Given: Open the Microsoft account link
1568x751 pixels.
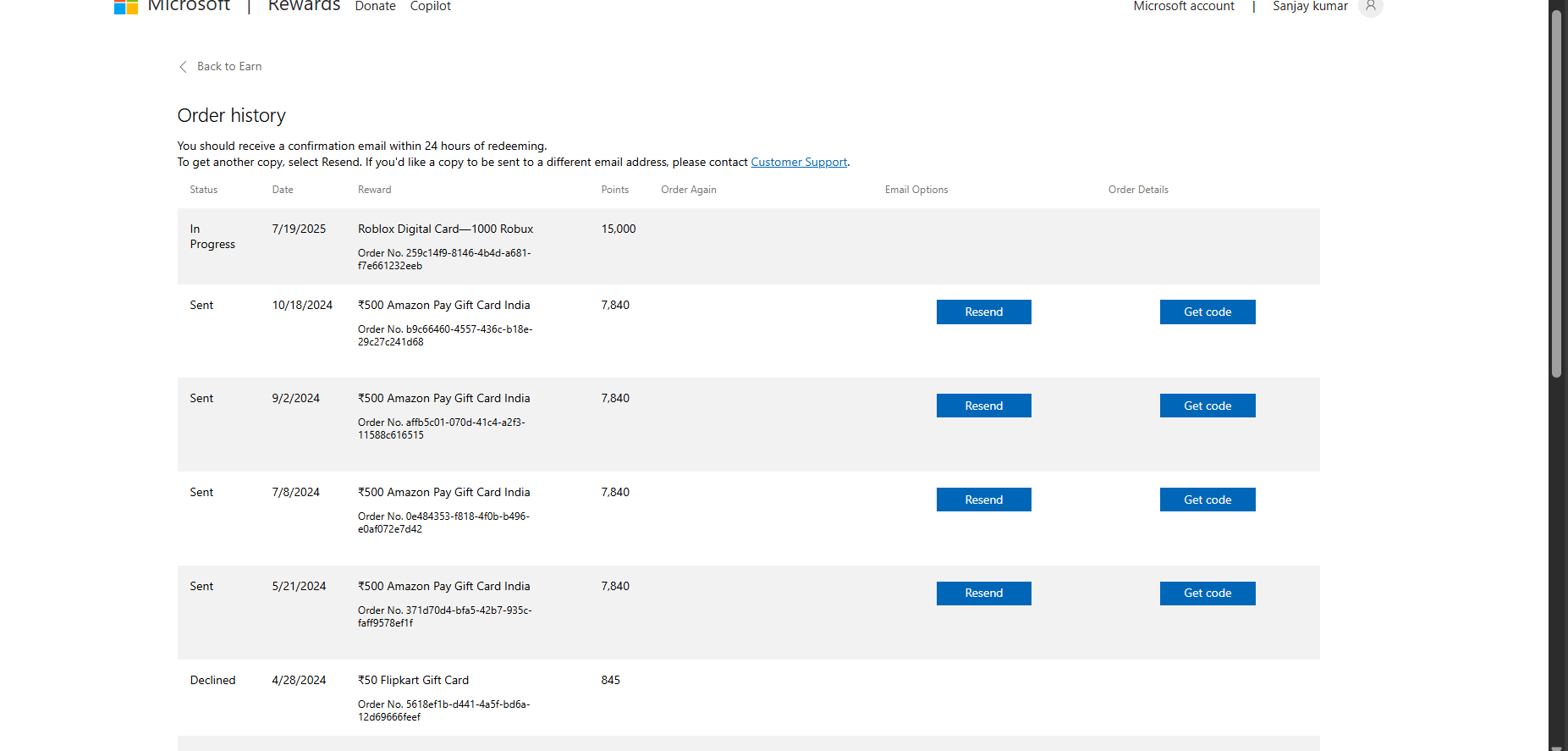Looking at the screenshot, I should pos(1184,6).
